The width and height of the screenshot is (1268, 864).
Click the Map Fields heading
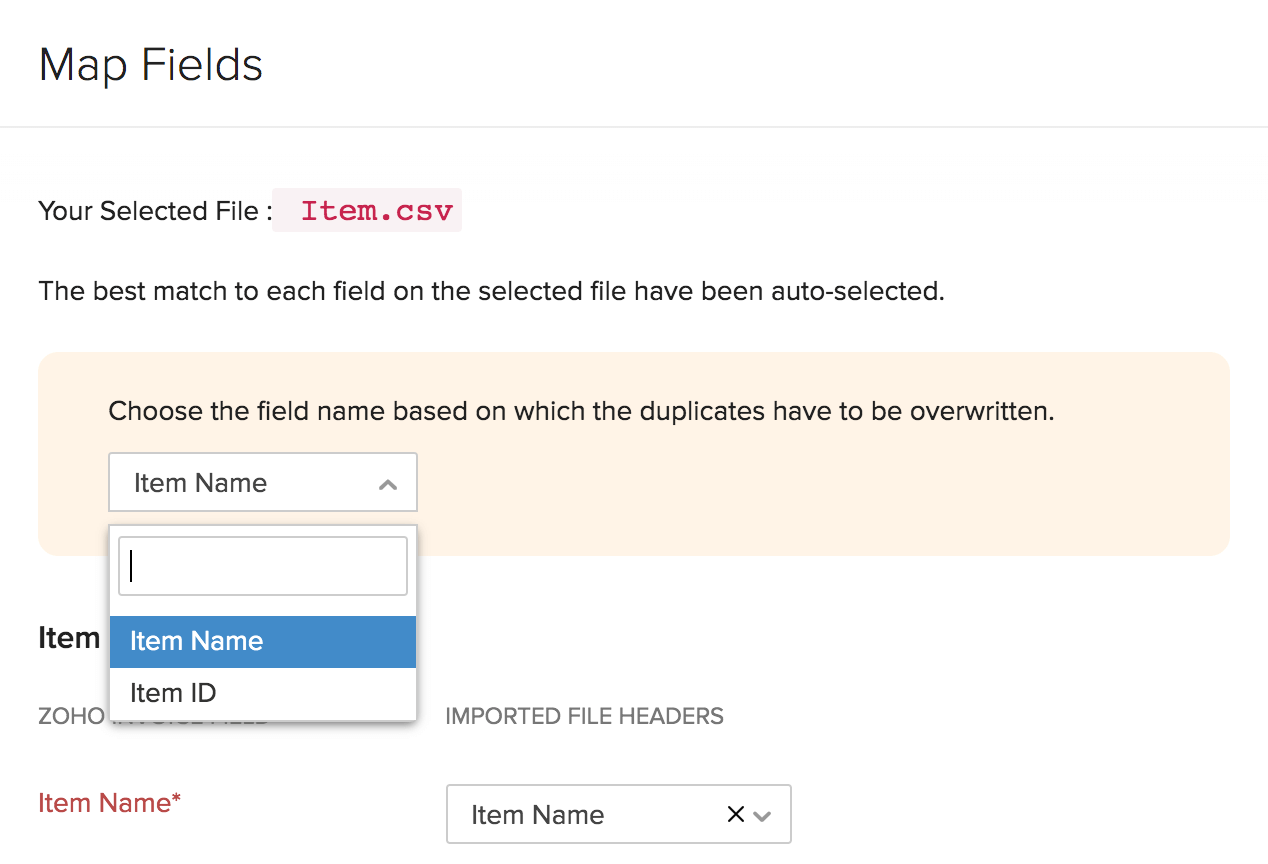click(151, 66)
